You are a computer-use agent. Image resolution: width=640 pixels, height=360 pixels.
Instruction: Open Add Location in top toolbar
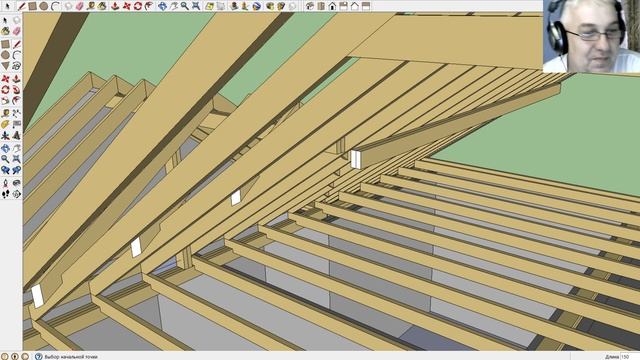coord(209,6)
